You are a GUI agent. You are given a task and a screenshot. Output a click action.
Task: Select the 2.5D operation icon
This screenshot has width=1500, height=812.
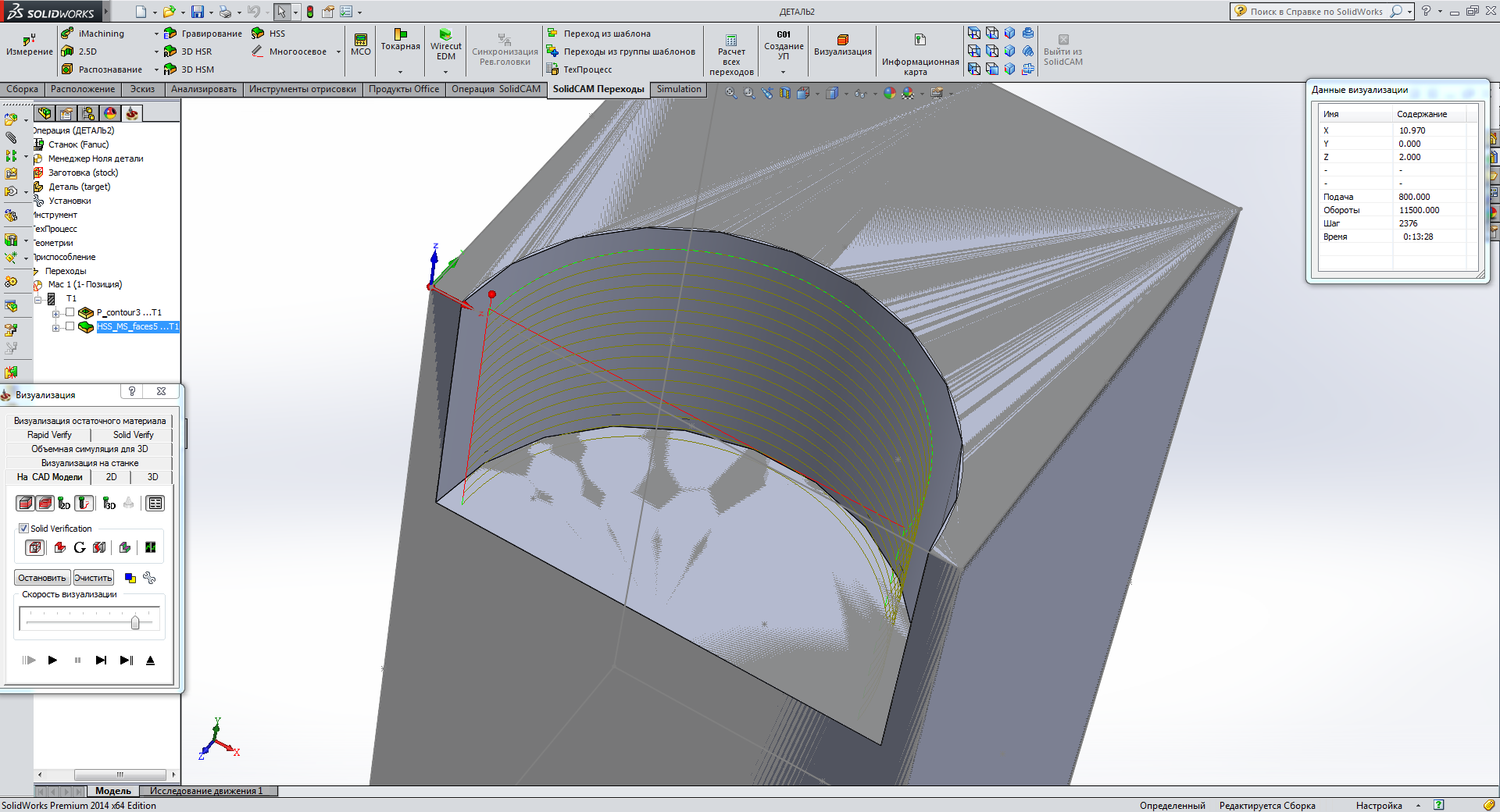(67, 52)
